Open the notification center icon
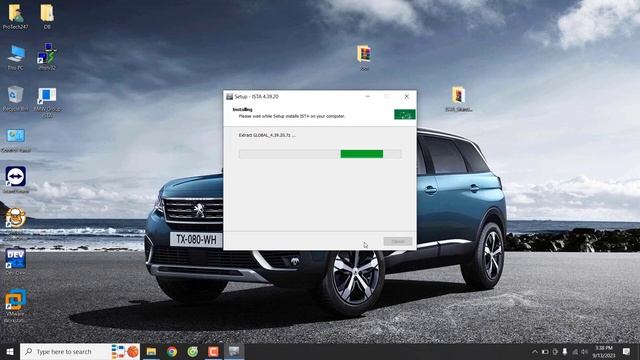This screenshot has height=360, width=640. click(627, 351)
